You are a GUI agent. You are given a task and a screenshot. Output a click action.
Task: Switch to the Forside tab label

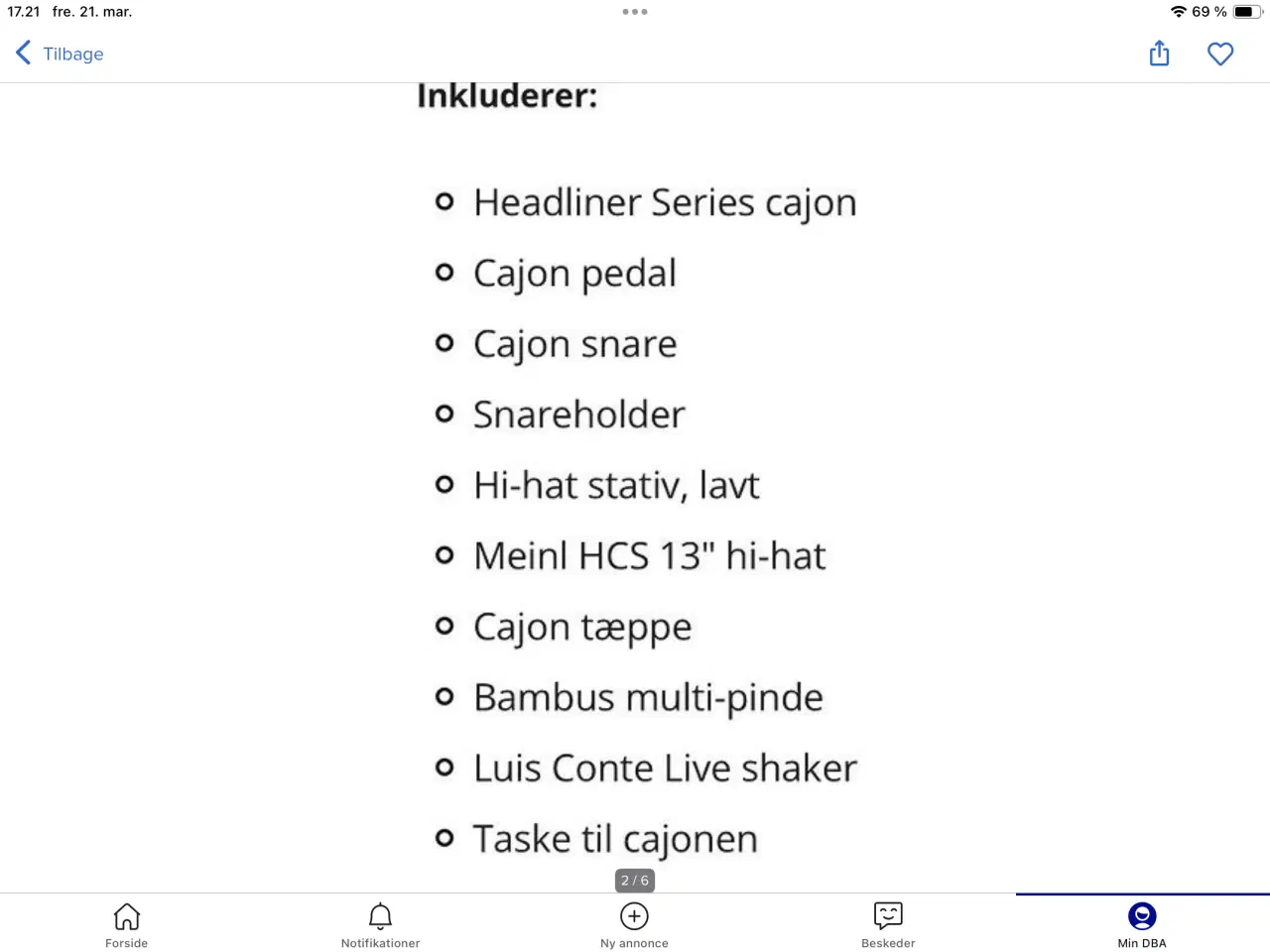[127, 943]
